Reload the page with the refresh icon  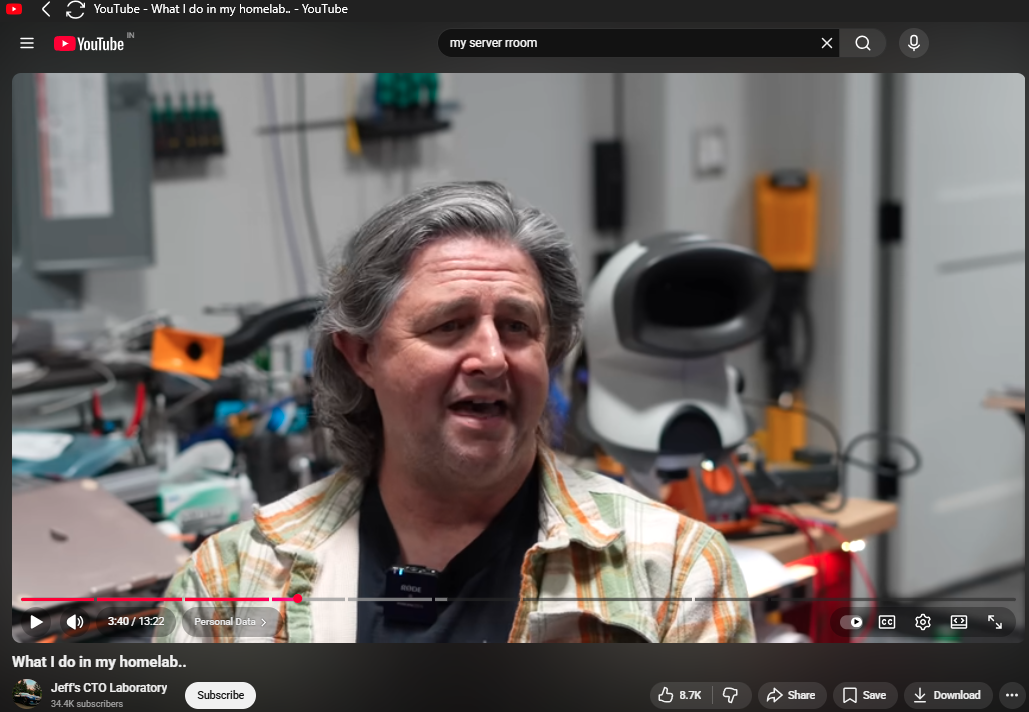[x=75, y=9]
